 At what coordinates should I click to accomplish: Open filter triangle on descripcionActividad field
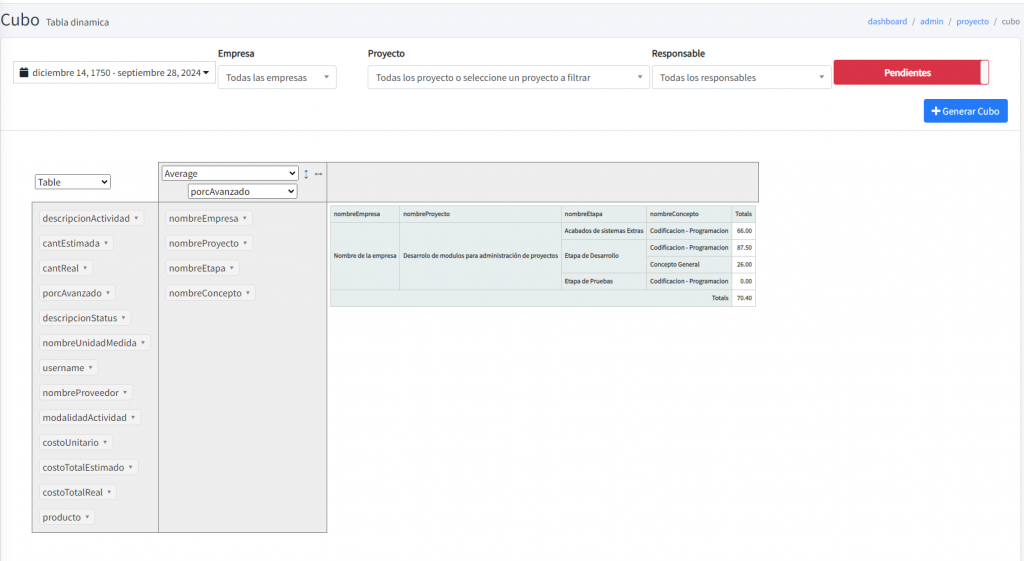pyautogui.click(x=136, y=218)
